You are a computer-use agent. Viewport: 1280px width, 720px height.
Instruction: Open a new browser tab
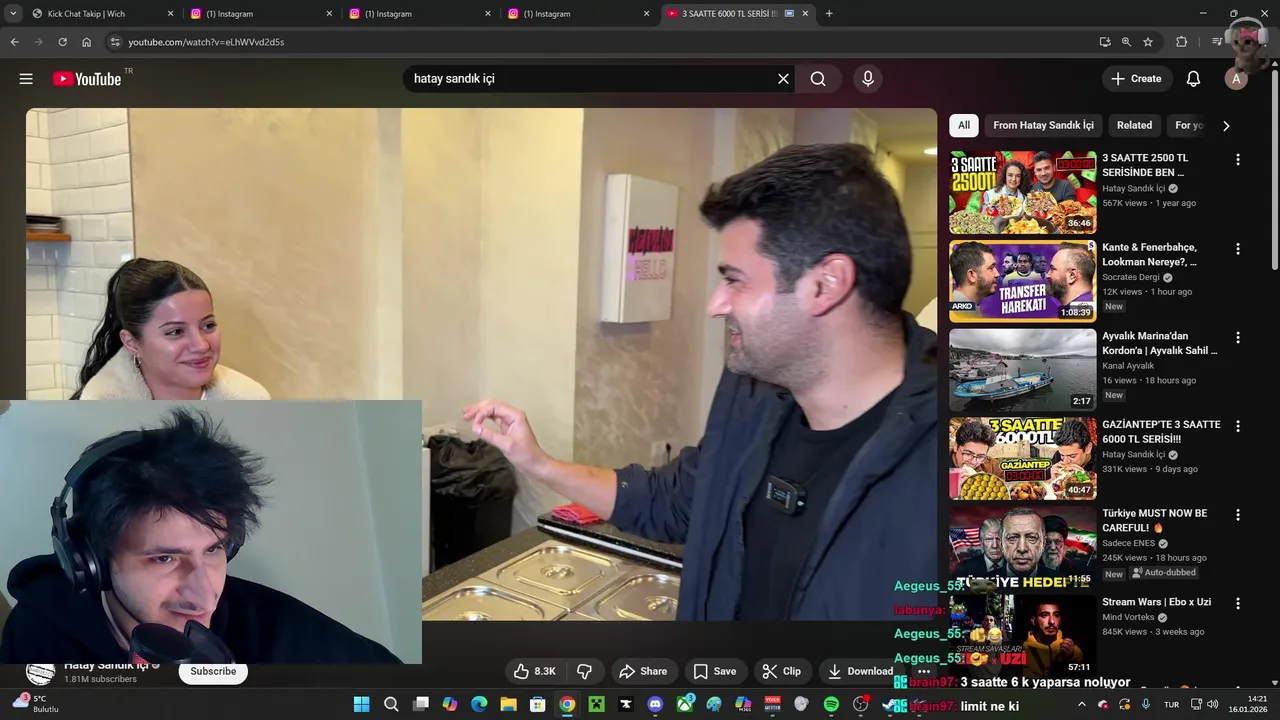pyautogui.click(x=829, y=14)
